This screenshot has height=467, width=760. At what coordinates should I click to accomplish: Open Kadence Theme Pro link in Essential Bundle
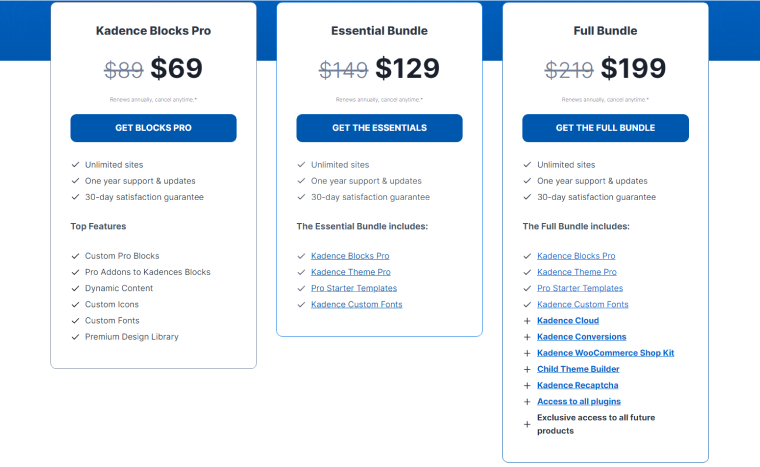(350, 272)
